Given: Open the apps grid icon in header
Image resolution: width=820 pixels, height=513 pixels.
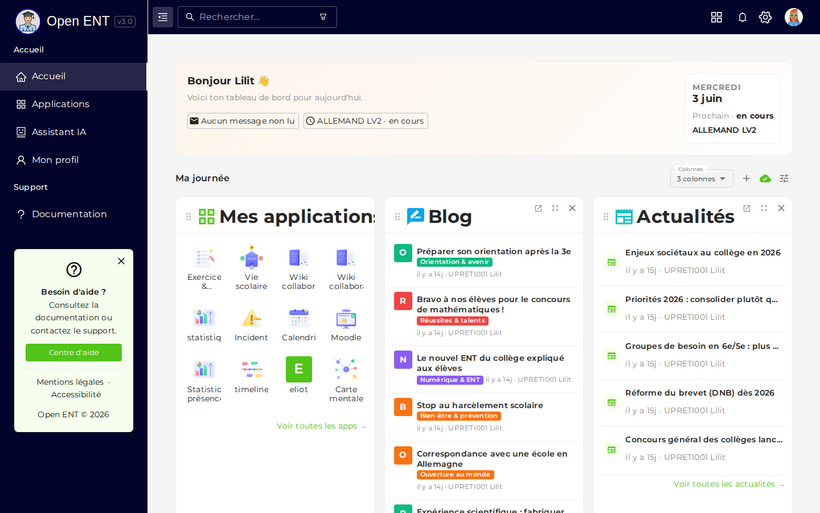Looking at the screenshot, I should (716, 17).
